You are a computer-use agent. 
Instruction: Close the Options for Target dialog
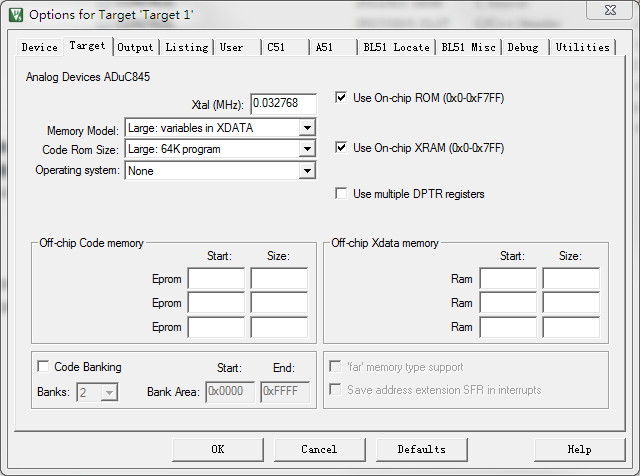[610, 10]
